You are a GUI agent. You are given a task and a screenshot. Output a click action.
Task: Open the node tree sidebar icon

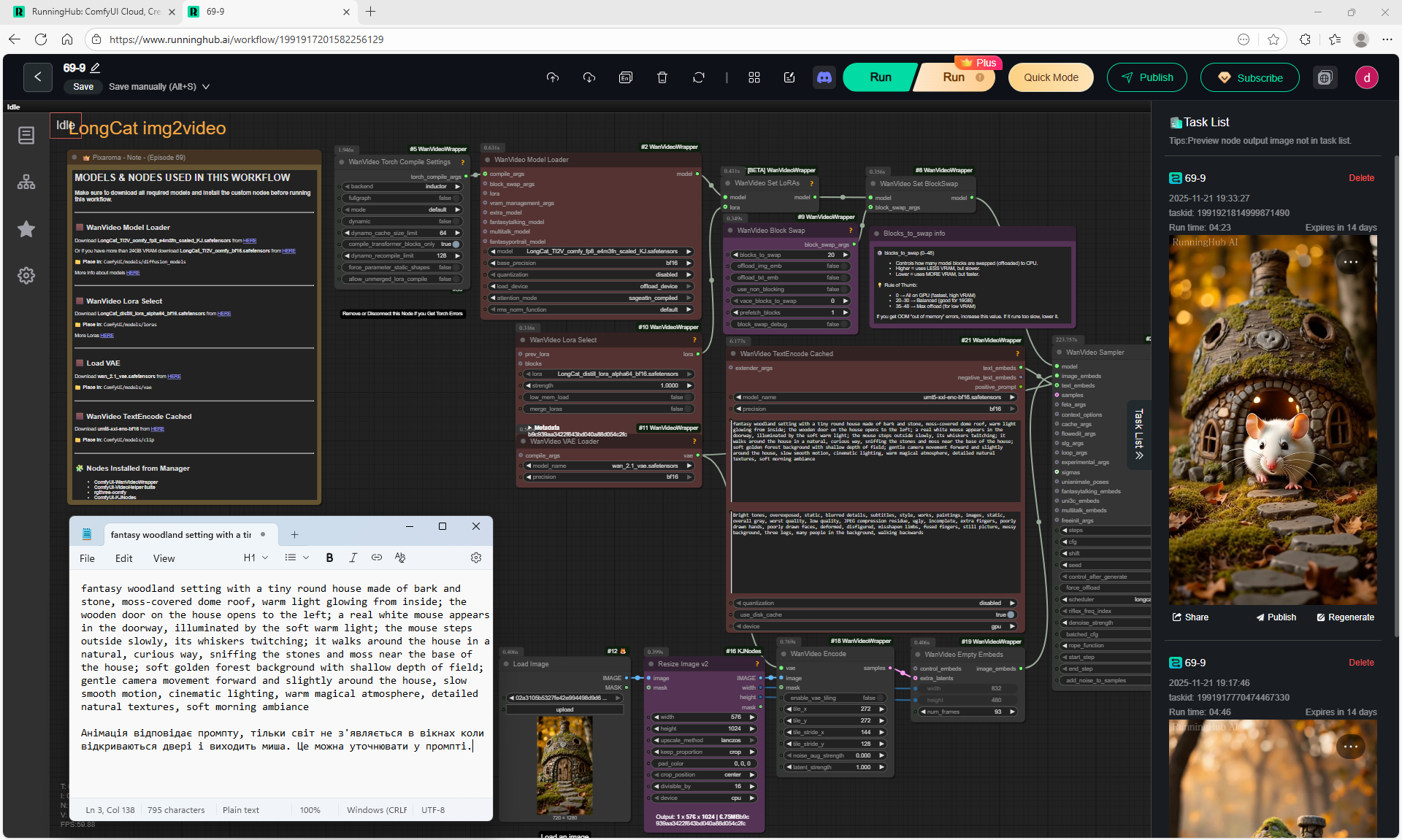26,182
